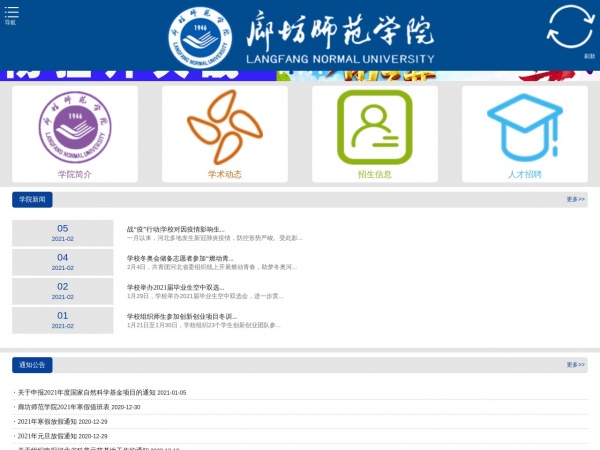The height and width of the screenshot is (450, 600).
Task: Open news 战"疫"行动|学校对因疫情影响生...
Action: click(x=176, y=230)
